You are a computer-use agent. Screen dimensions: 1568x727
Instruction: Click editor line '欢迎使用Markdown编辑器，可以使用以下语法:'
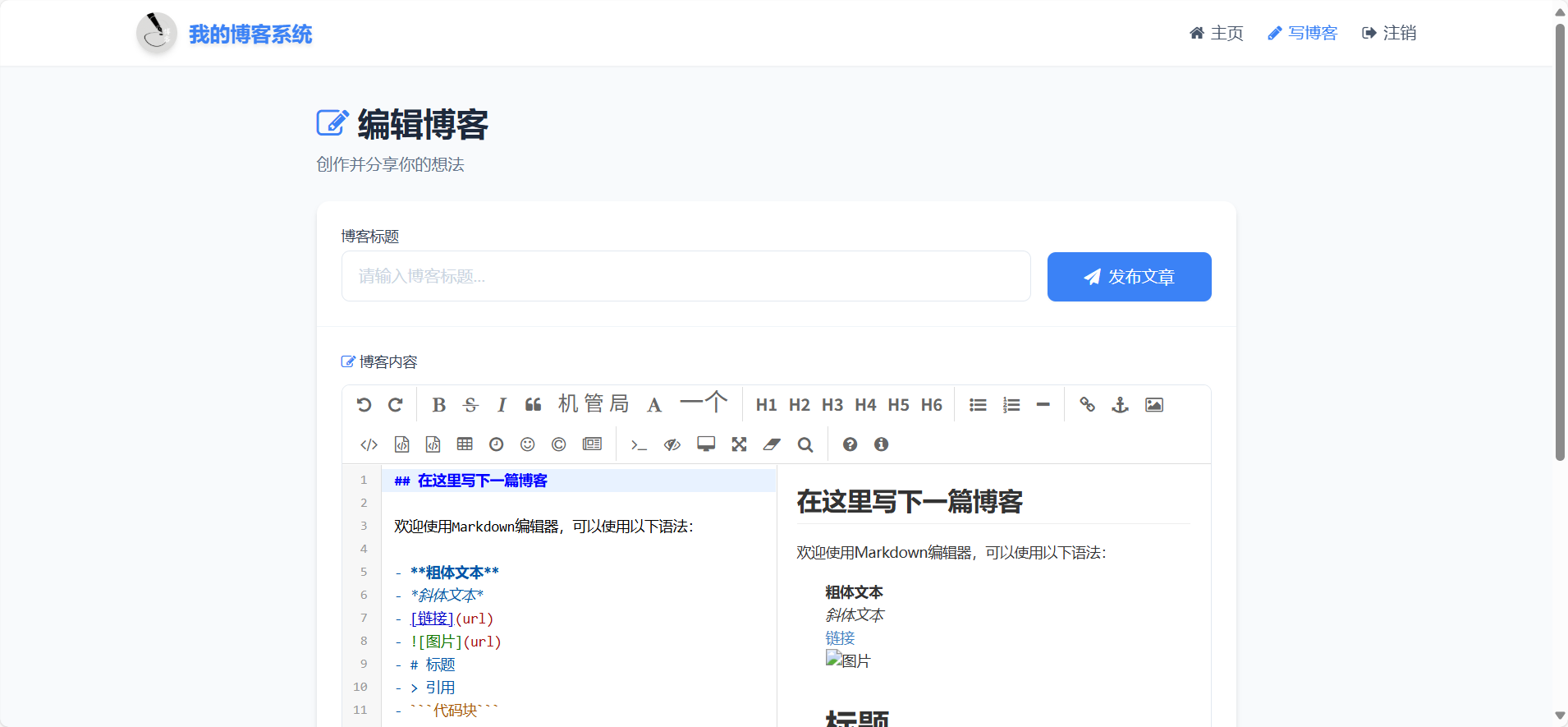(543, 527)
